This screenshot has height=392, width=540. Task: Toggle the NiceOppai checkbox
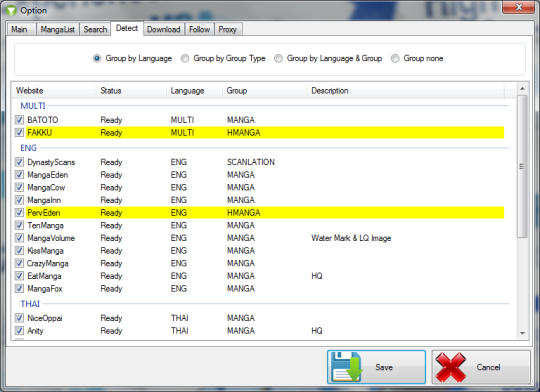(19, 318)
